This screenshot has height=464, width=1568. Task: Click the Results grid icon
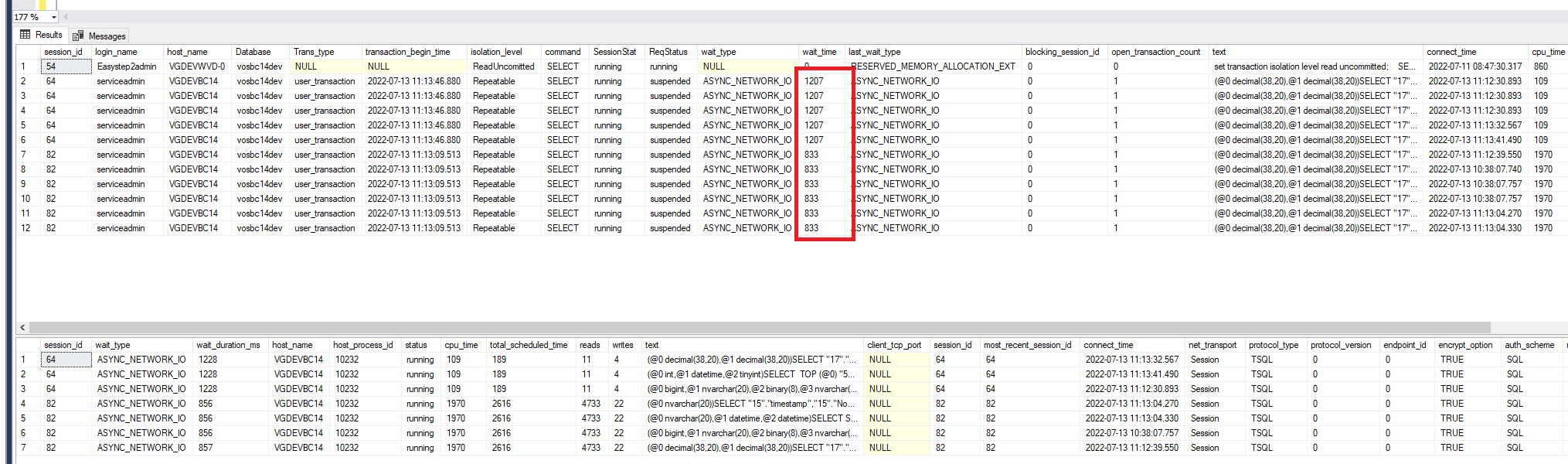26,35
